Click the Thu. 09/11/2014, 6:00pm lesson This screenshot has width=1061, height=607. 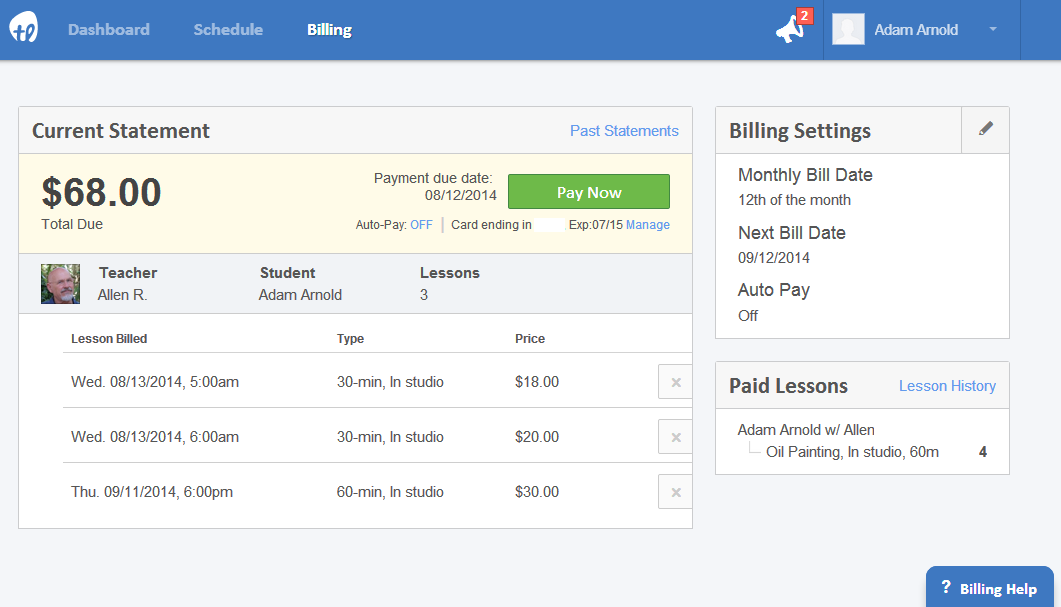(152, 492)
